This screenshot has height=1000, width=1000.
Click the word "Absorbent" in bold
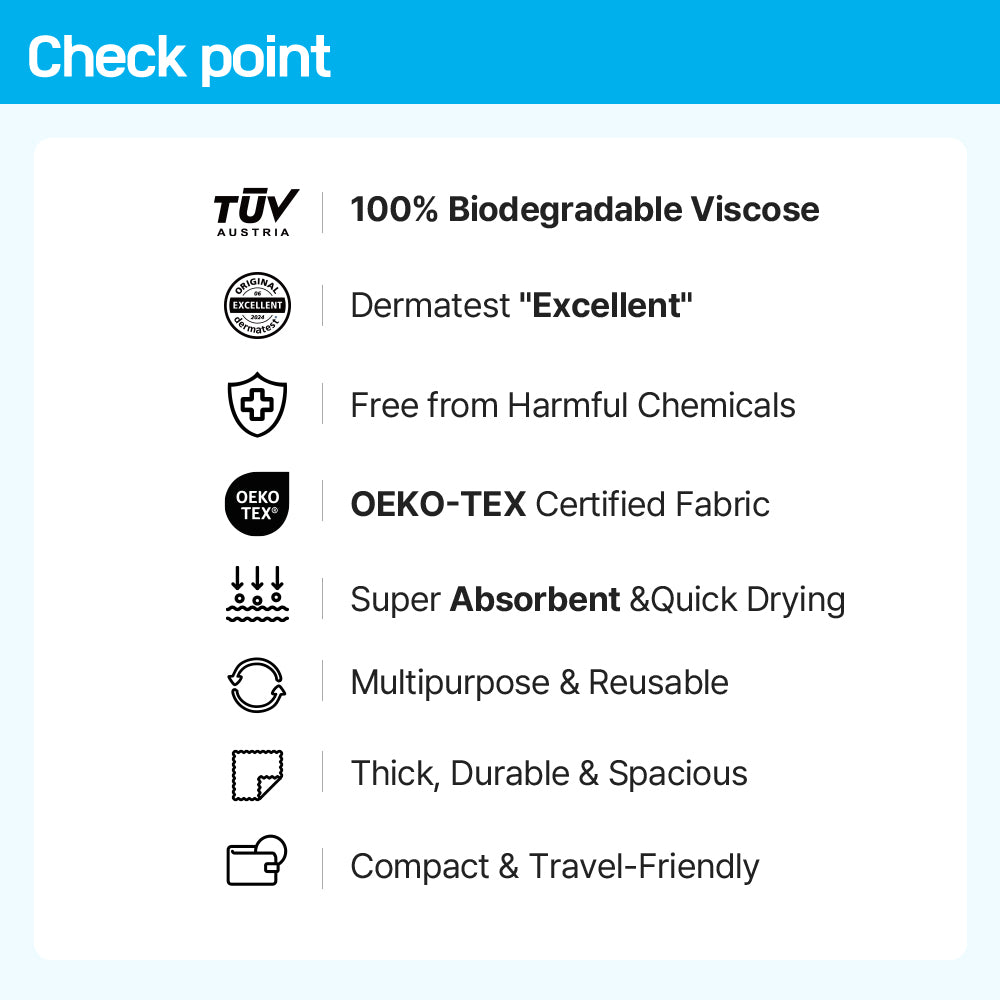pos(535,599)
